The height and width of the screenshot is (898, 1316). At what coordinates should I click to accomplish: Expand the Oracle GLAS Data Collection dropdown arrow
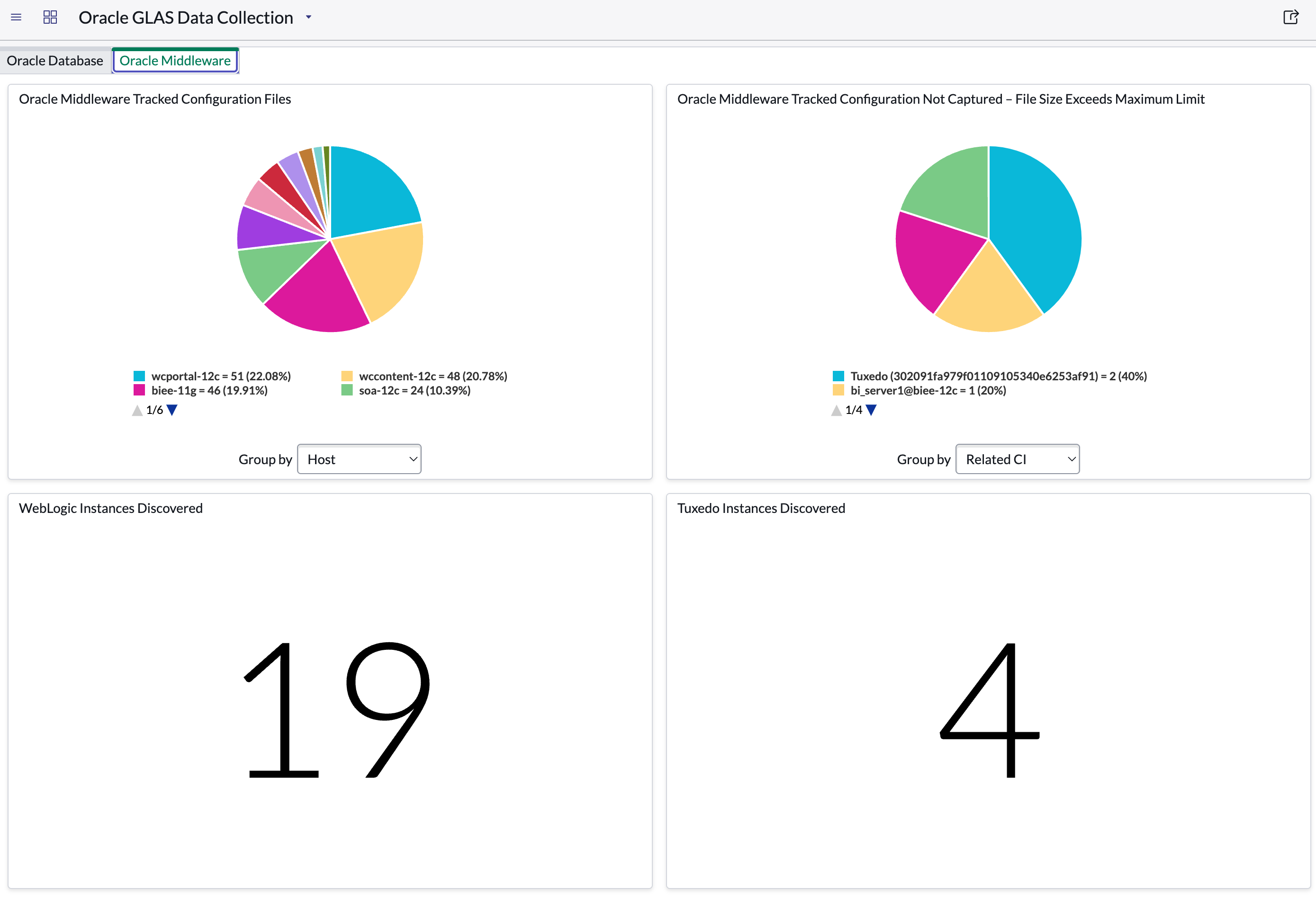[308, 18]
